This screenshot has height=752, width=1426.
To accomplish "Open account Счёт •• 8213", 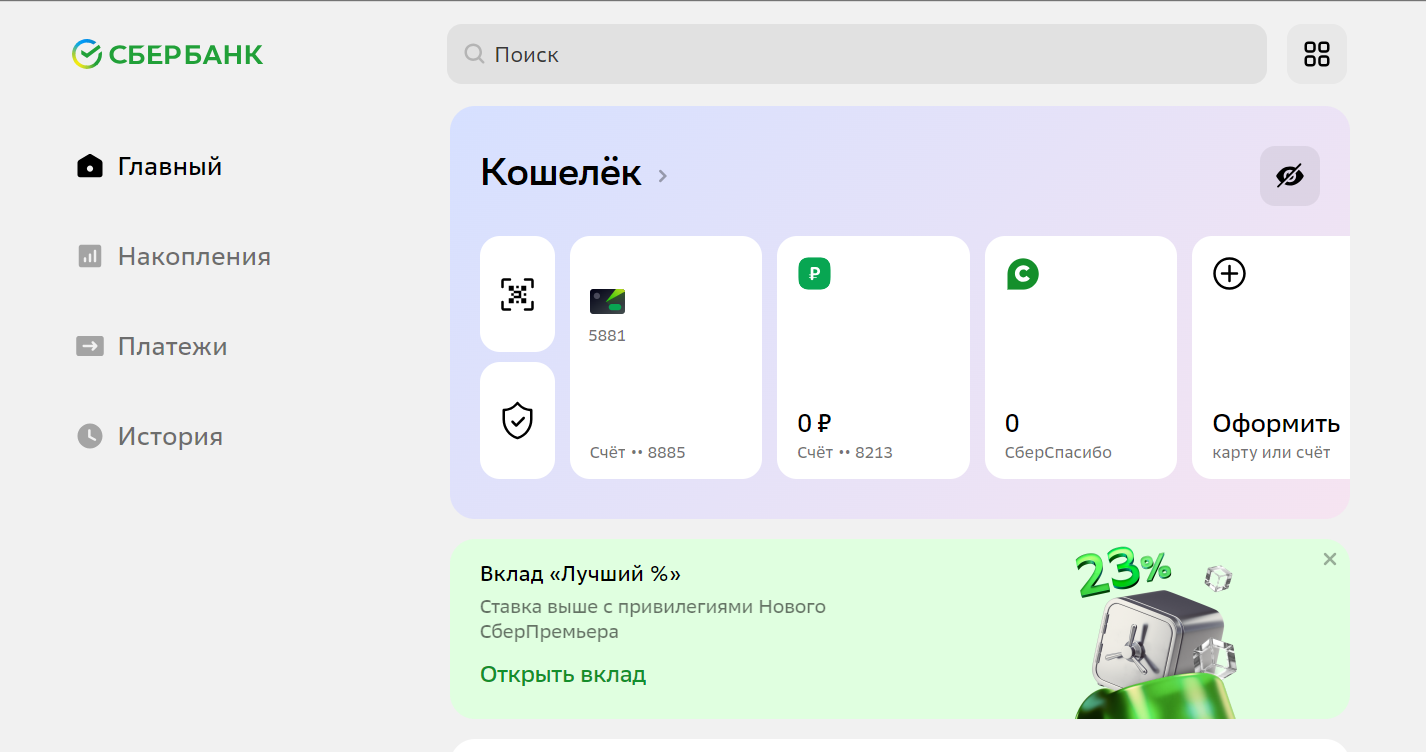I will tap(873, 357).
